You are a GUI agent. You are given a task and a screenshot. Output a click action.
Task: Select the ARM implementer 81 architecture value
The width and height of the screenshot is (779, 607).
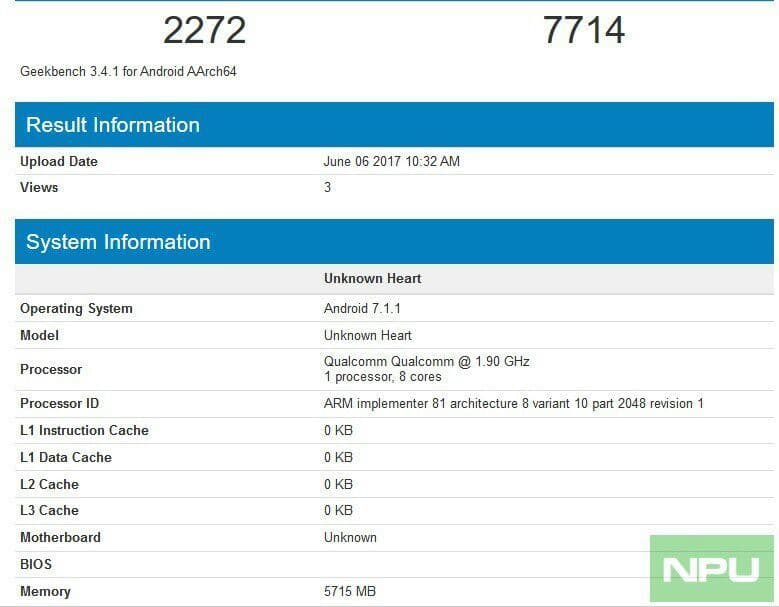tap(514, 403)
